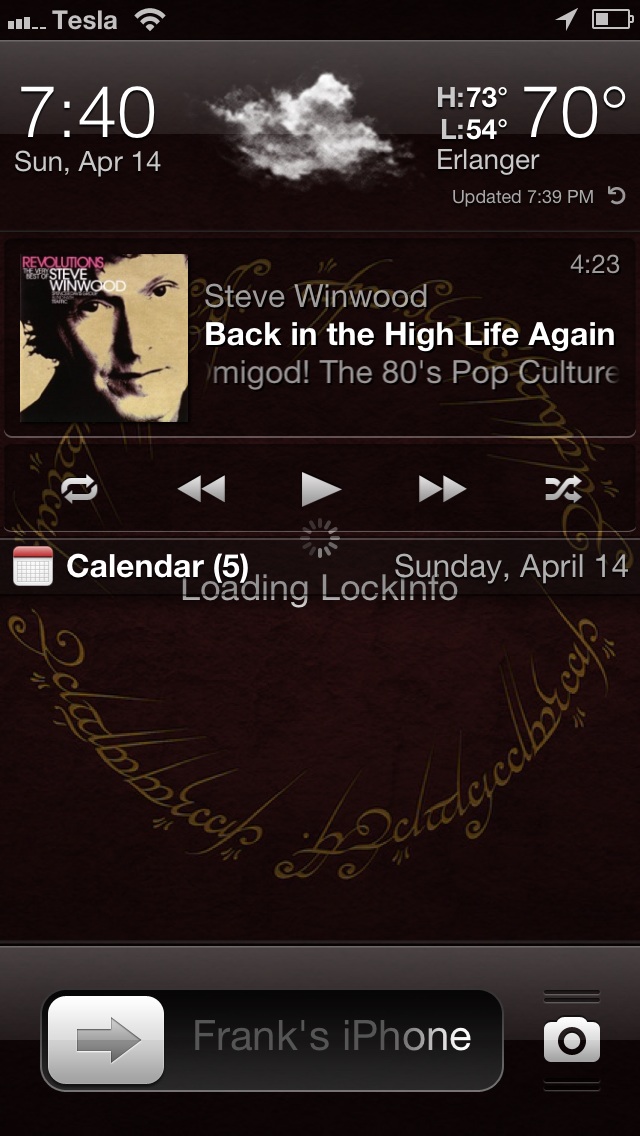
Task: Tap the 7:40 clock display
Action: tap(87, 112)
